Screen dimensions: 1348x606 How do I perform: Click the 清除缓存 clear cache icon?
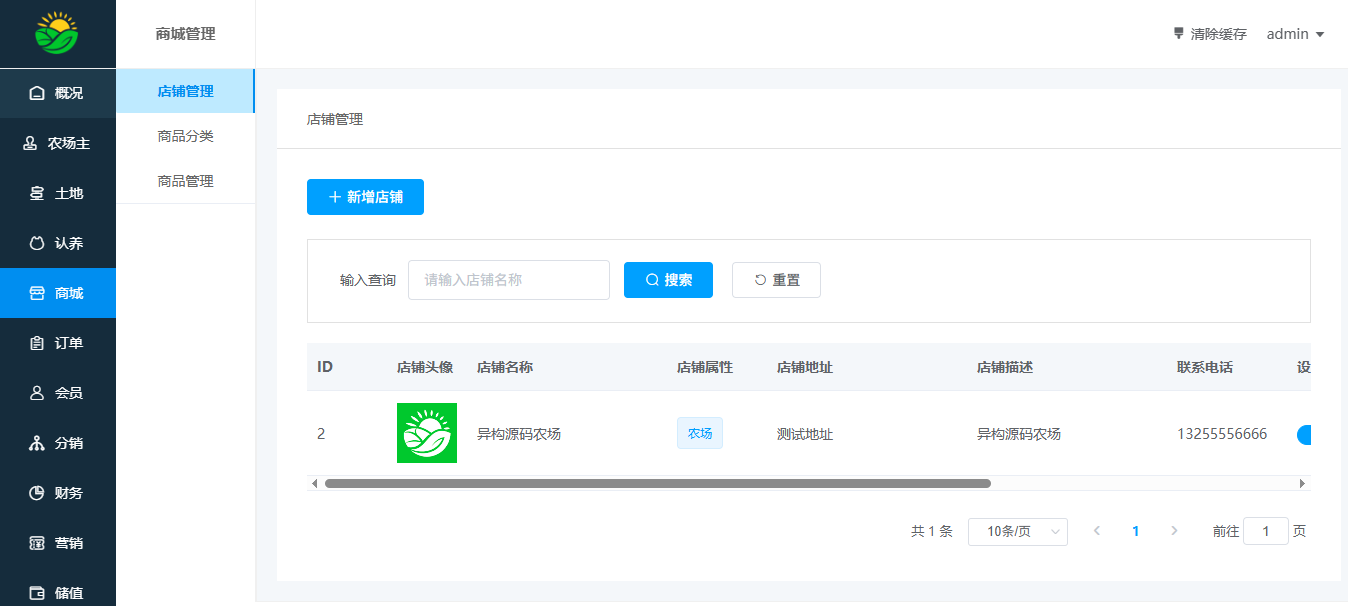coord(1179,34)
